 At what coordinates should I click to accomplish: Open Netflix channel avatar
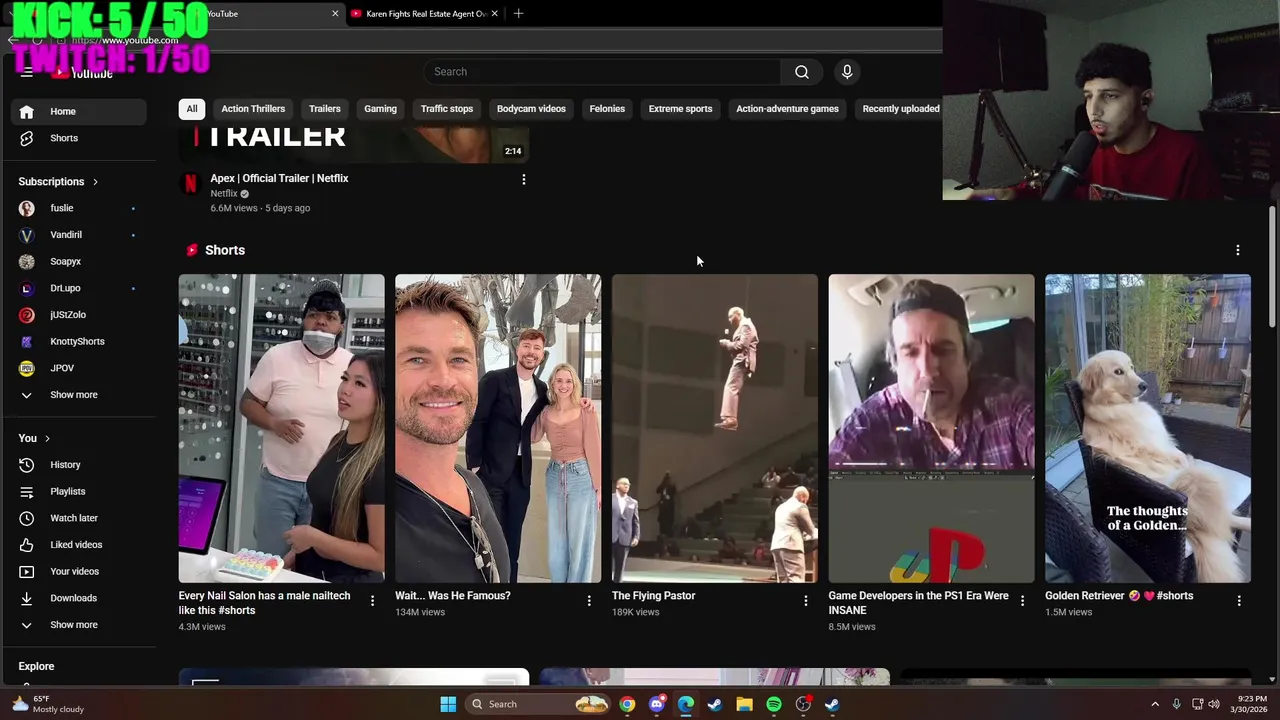point(189,183)
